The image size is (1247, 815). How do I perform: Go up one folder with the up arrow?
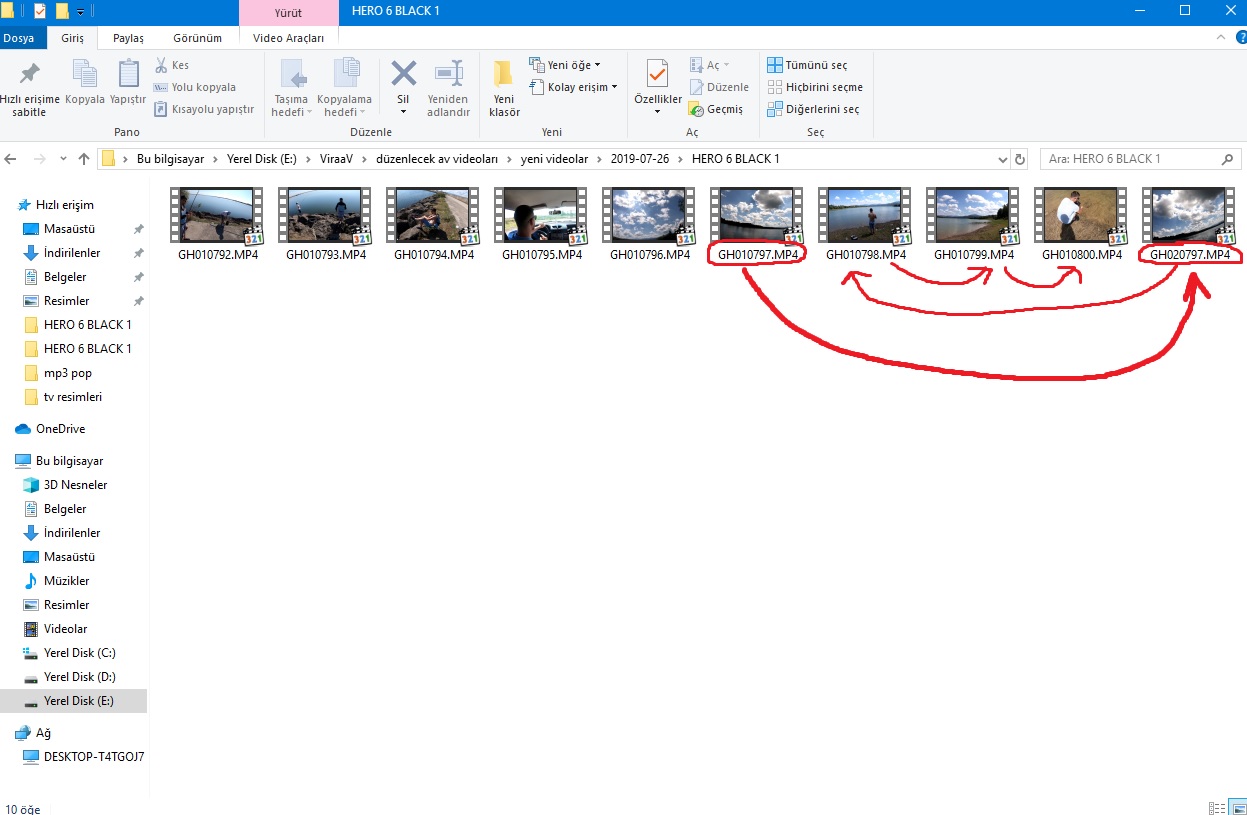pos(84,159)
